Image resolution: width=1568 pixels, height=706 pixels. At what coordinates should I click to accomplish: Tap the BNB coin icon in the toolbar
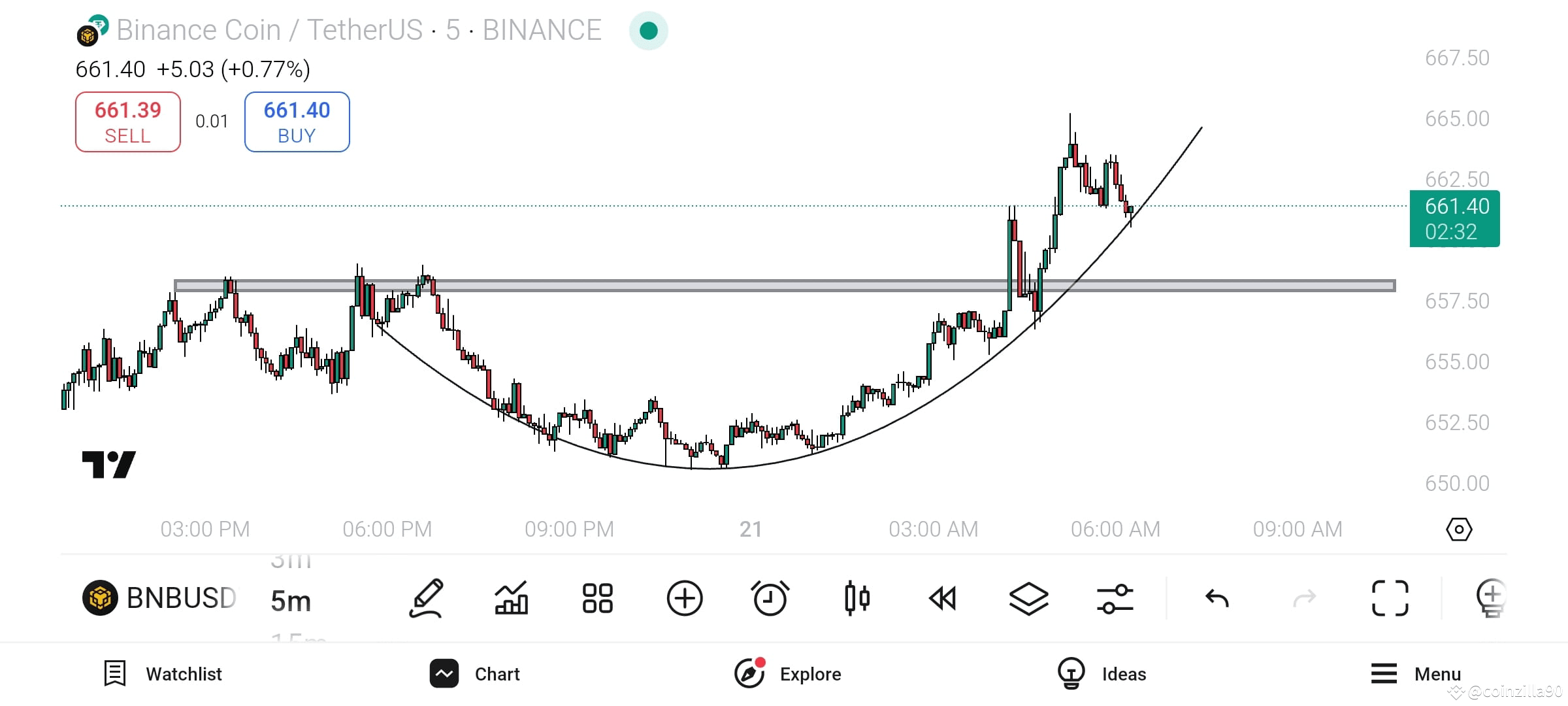click(x=100, y=597)
